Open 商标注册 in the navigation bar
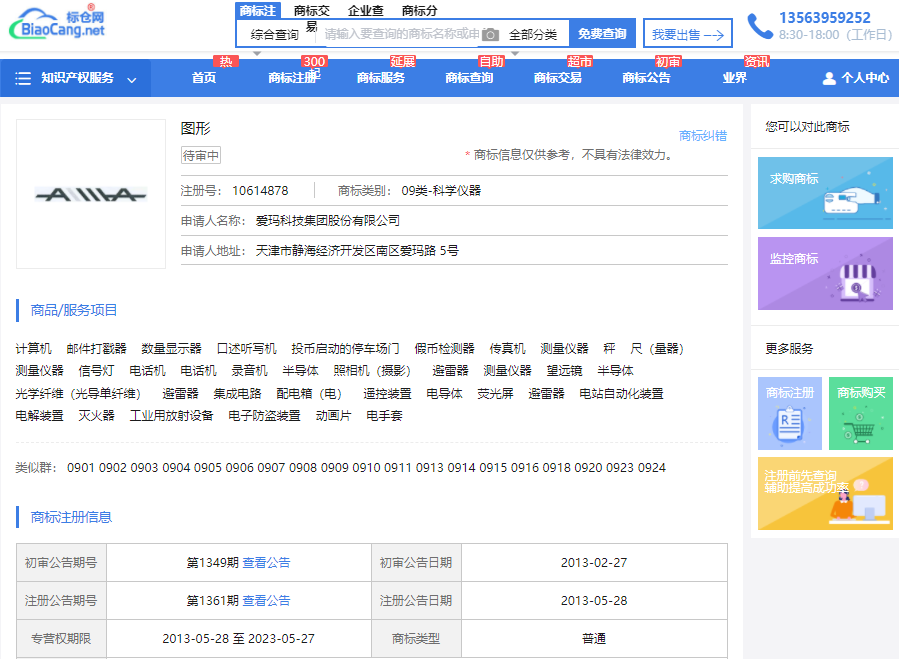 pos(292,78)
